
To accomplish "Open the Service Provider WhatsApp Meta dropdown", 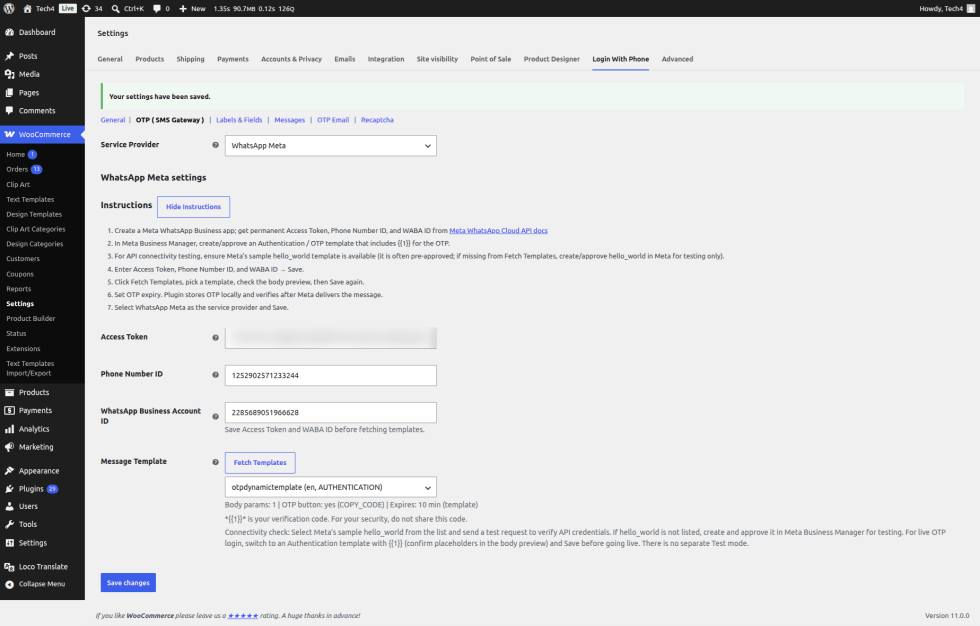I will point(331,146).
